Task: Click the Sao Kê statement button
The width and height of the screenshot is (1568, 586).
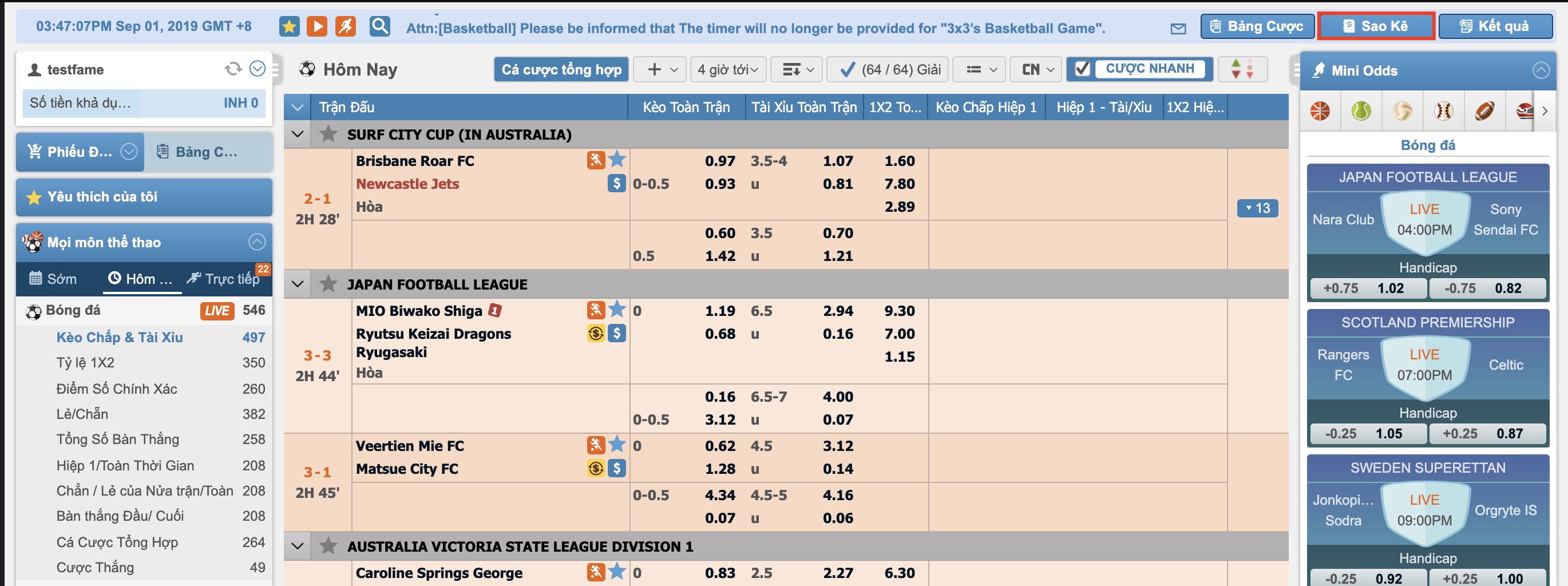Action: pyautogui.click(x=1376, y=26)
